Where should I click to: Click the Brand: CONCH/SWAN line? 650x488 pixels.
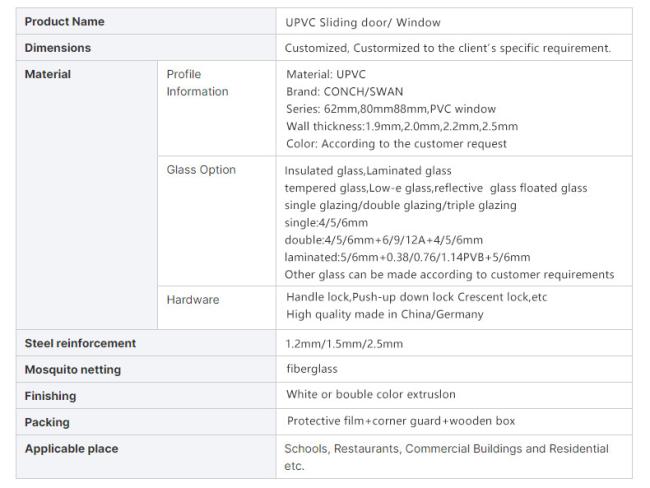pyautogui.click(x=344, y=92)
